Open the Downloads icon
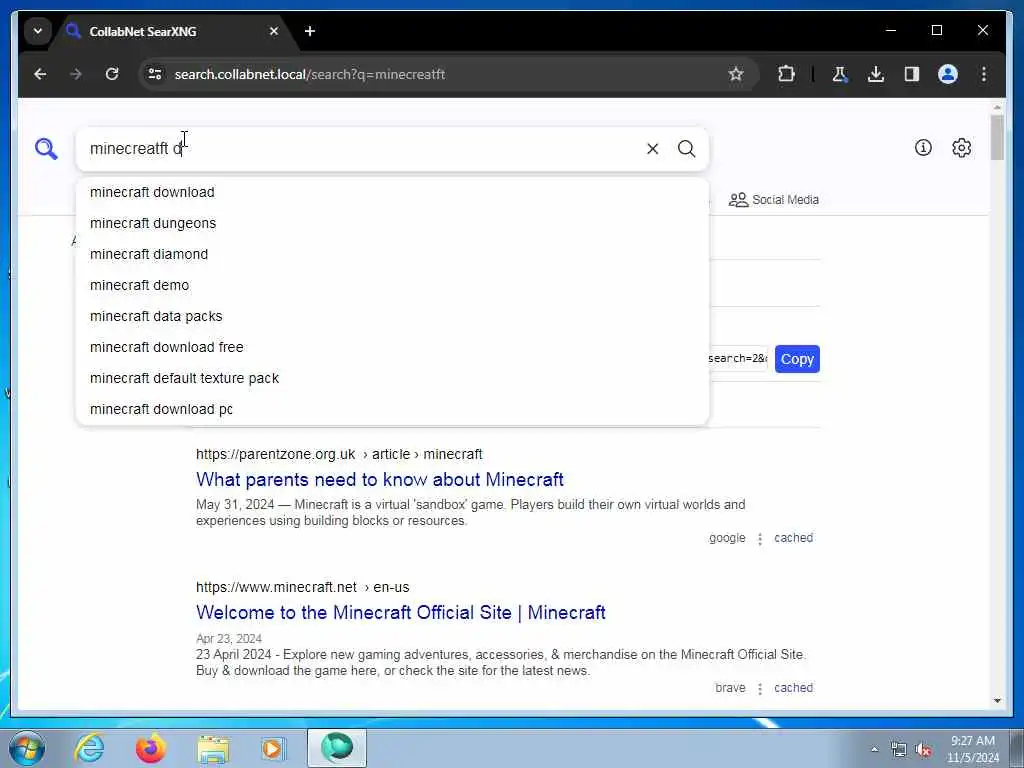1024x768 pixels. tap(876, 74)
